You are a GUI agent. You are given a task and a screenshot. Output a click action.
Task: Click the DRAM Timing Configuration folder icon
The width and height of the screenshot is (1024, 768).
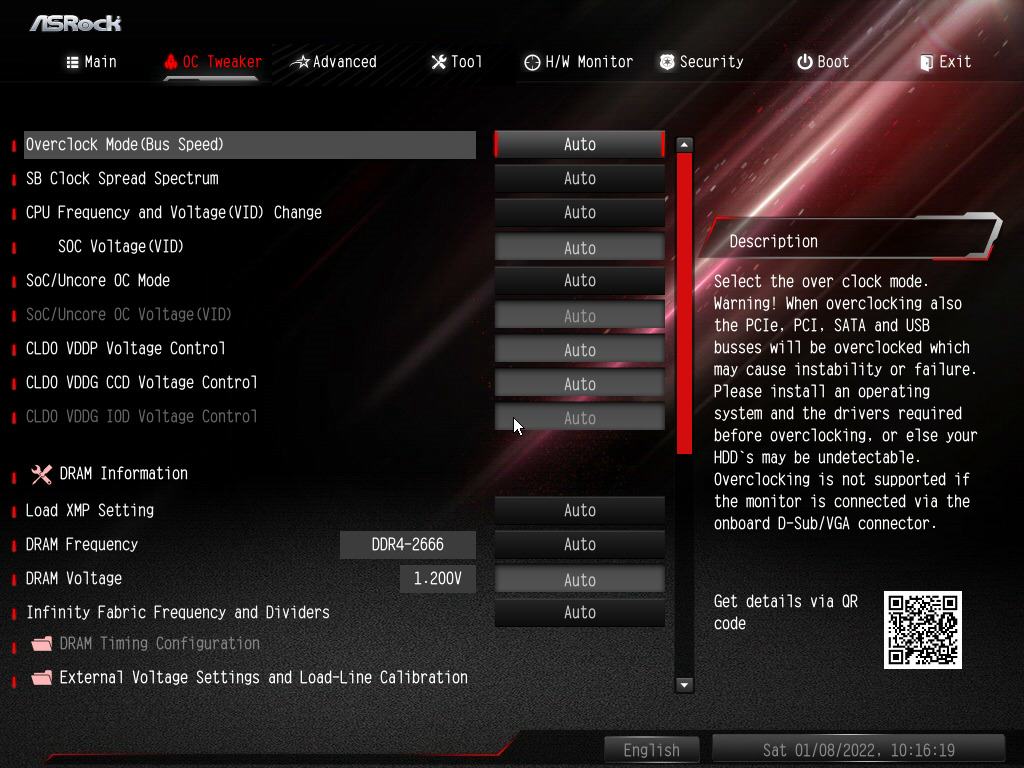point(41,644)
